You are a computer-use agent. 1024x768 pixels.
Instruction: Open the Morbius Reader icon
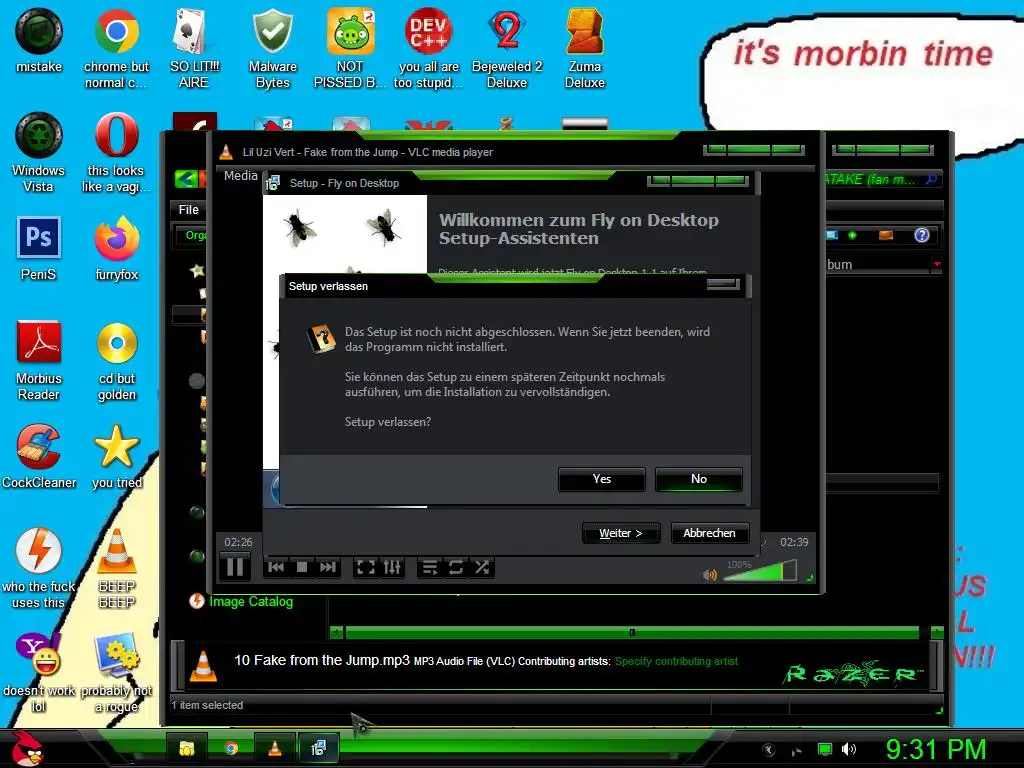(39, 360)
